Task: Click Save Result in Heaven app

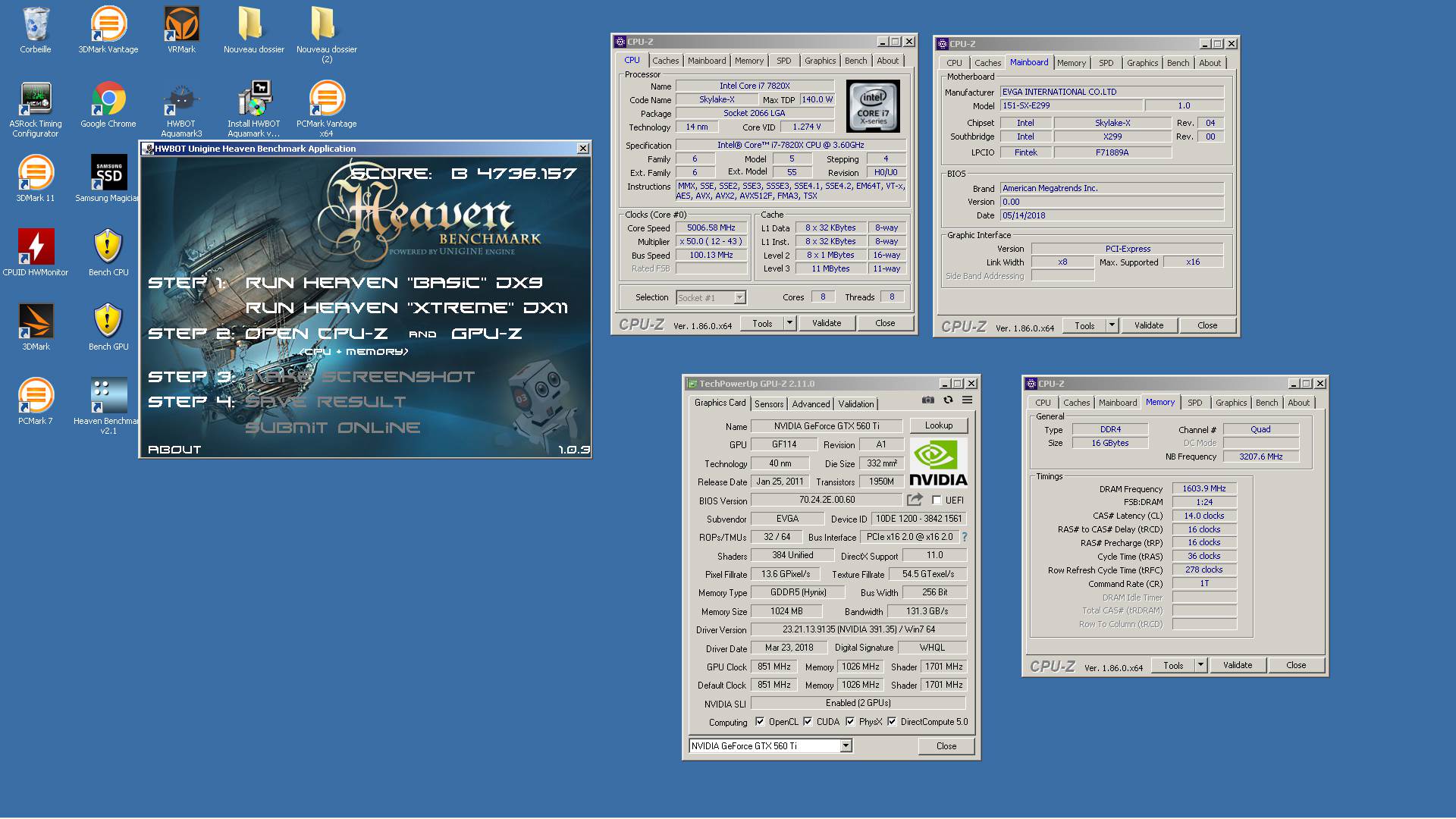Action: [325, 402]
